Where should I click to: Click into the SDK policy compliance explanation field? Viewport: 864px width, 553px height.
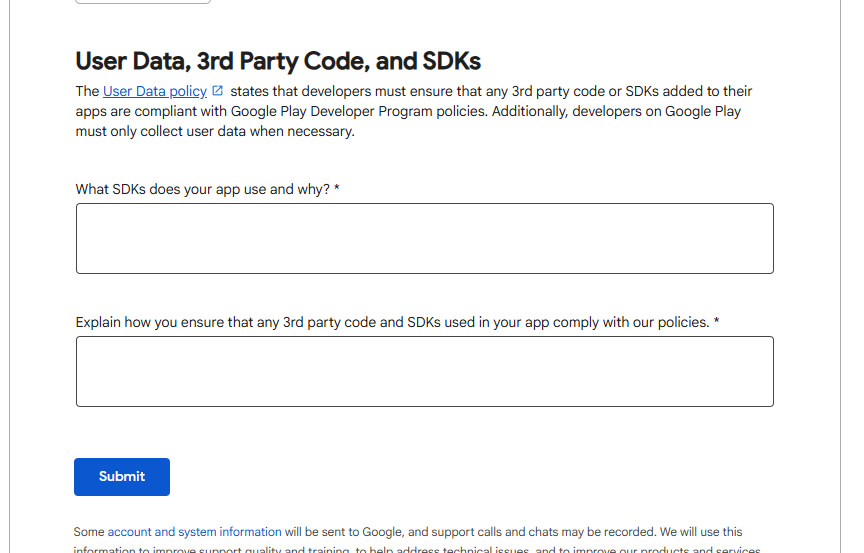click(424, 371)
